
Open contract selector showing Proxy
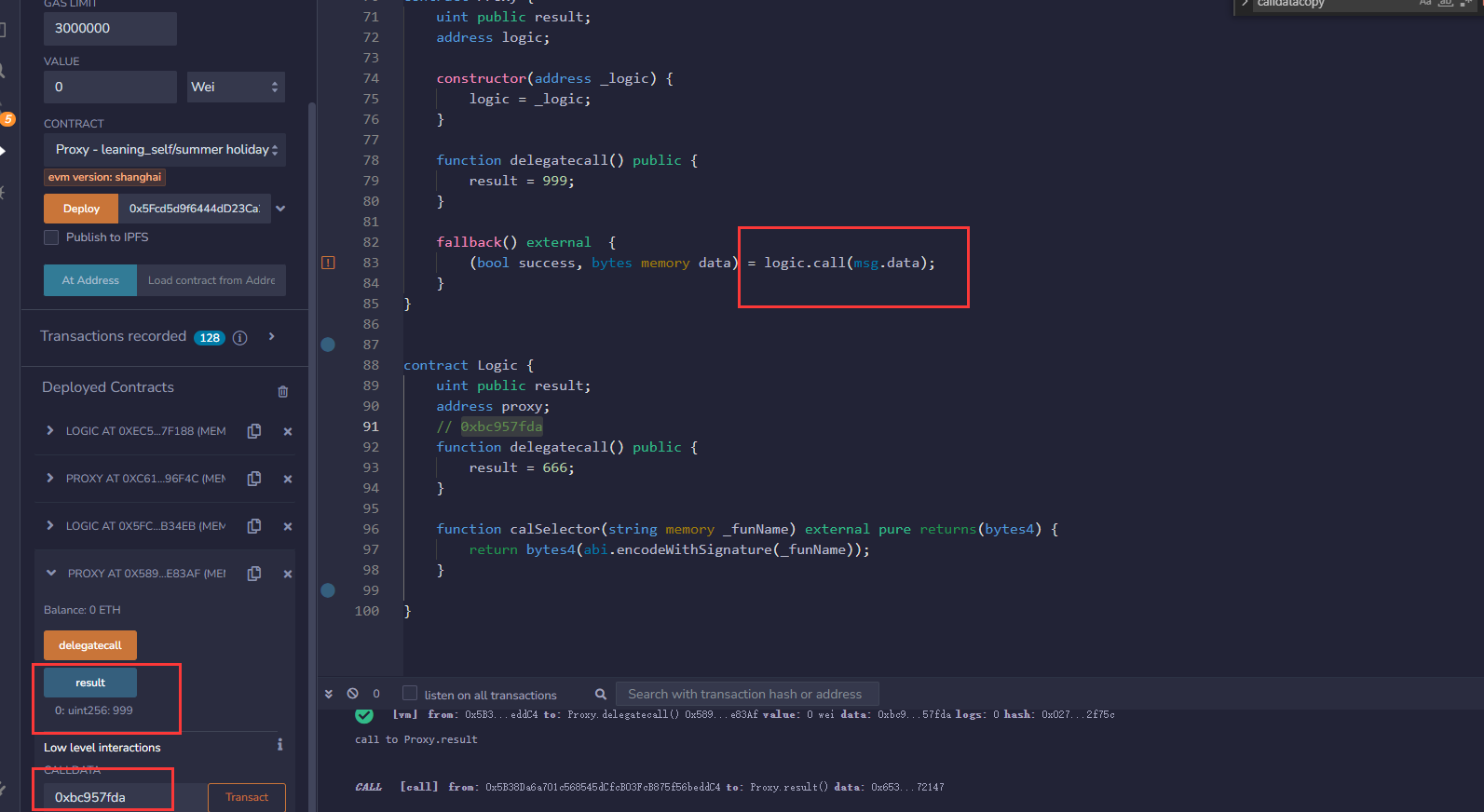[x=165, y=150]
